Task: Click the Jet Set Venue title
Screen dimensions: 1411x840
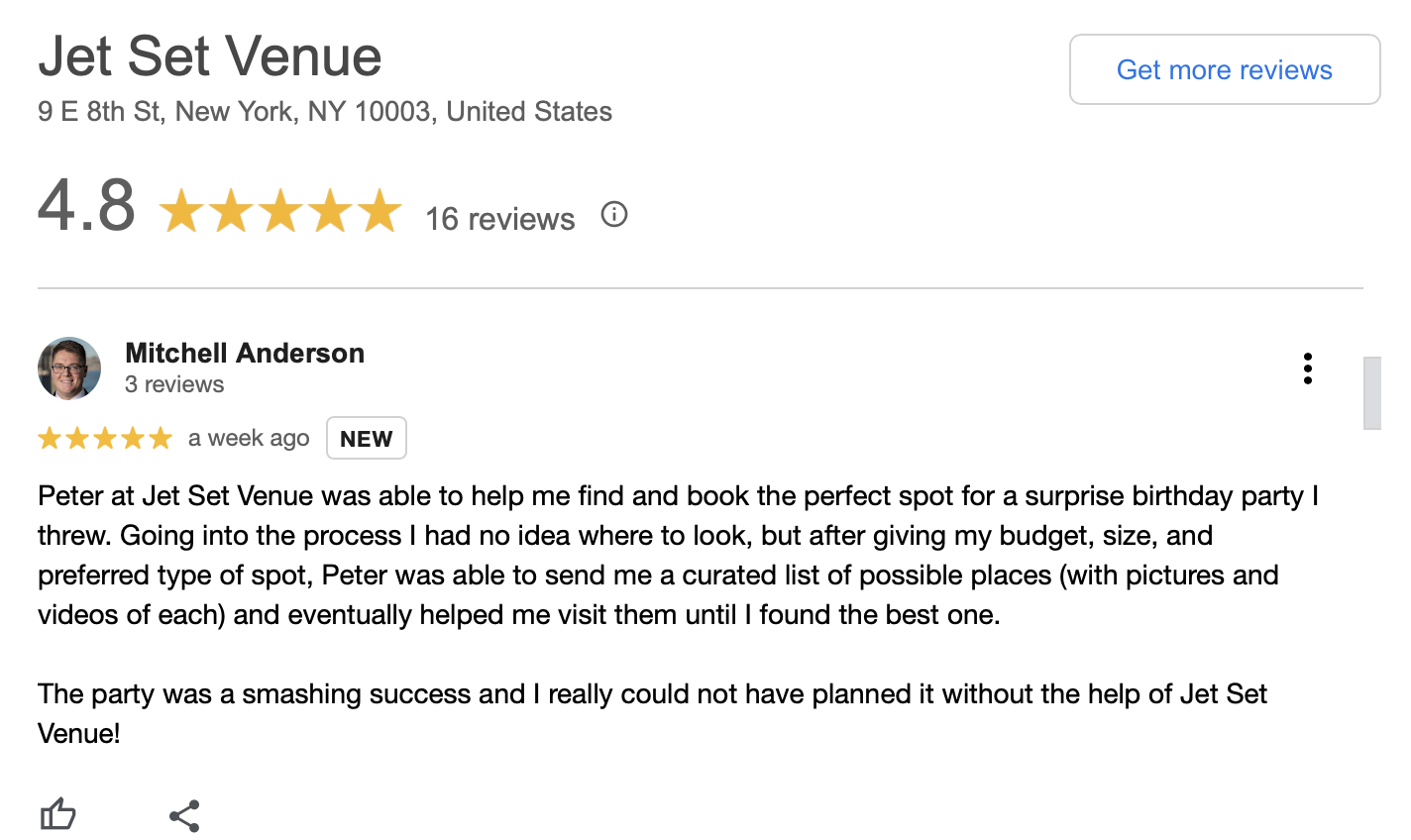Action: (210, 56)
